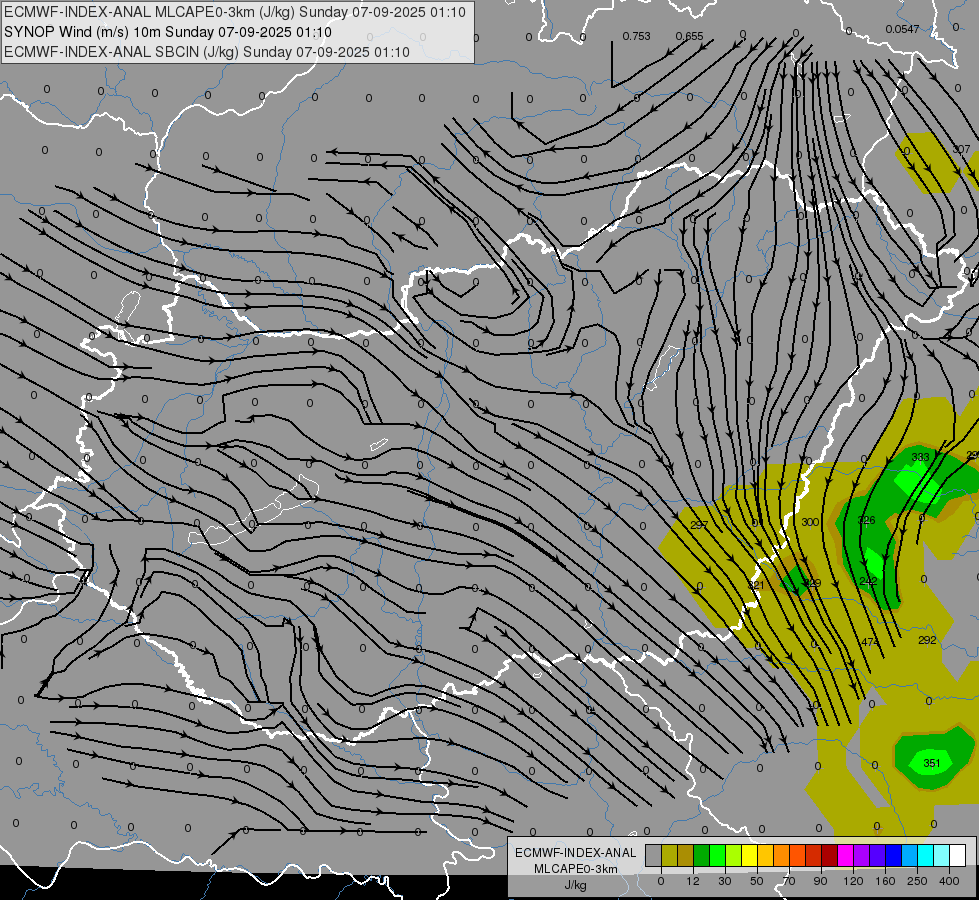Viewport: 979px width, 900px height.
Task: Click the map value 0.655
Action: pyautogui.click(x=689, y=36)
